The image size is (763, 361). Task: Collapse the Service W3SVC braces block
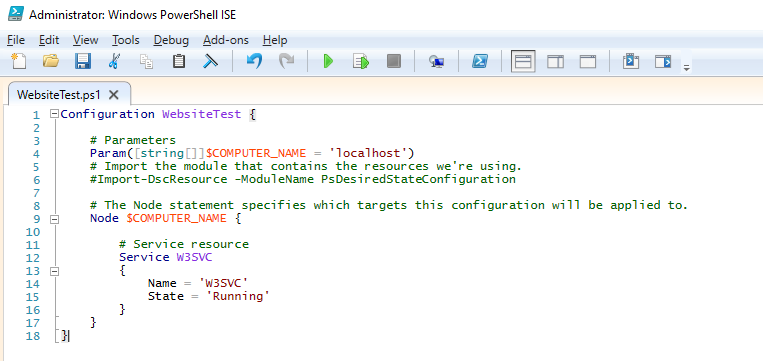pos(54,271)
